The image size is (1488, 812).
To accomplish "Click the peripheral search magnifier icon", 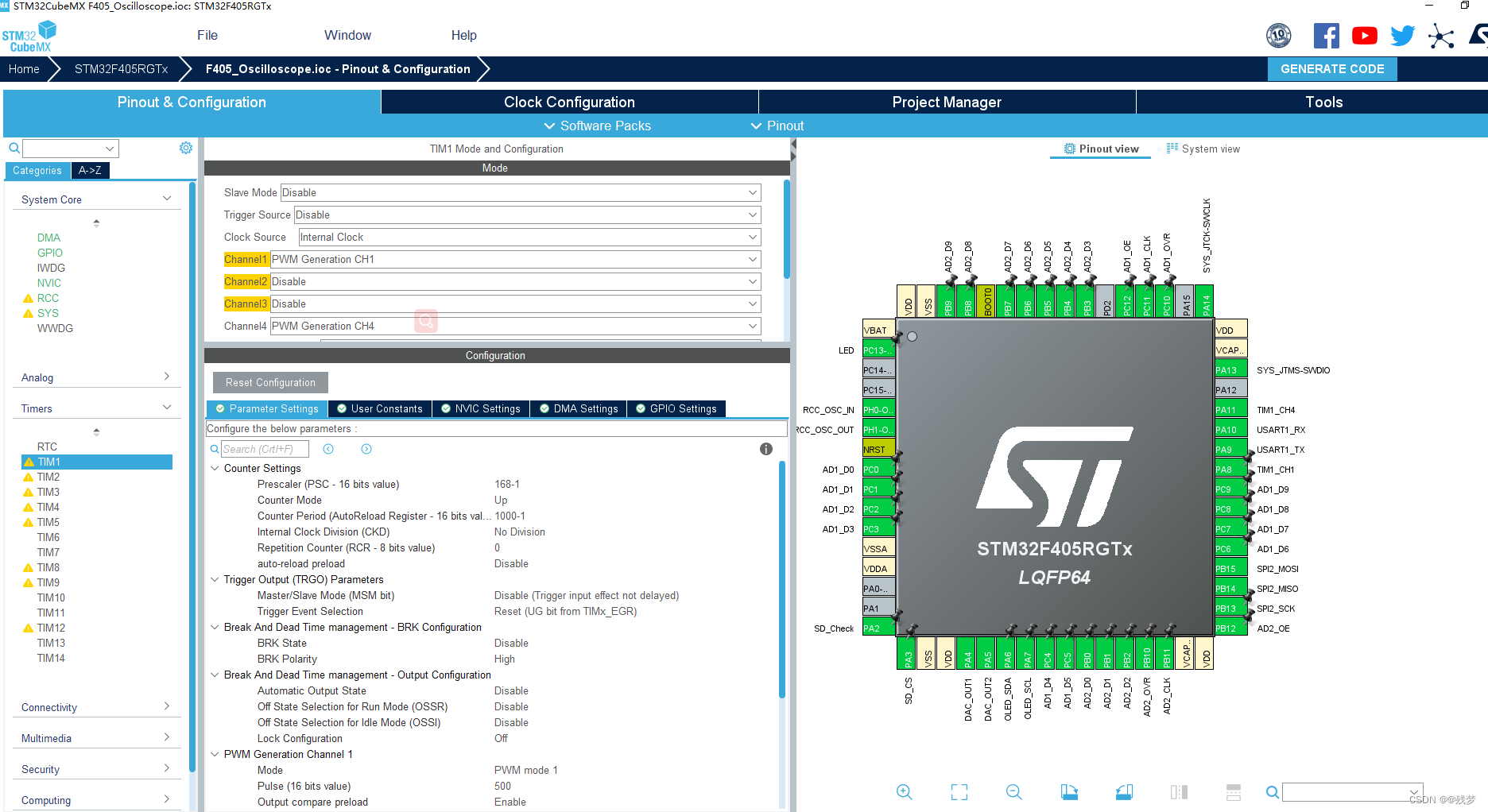I will pyautogui.click(x=14, y=148).
